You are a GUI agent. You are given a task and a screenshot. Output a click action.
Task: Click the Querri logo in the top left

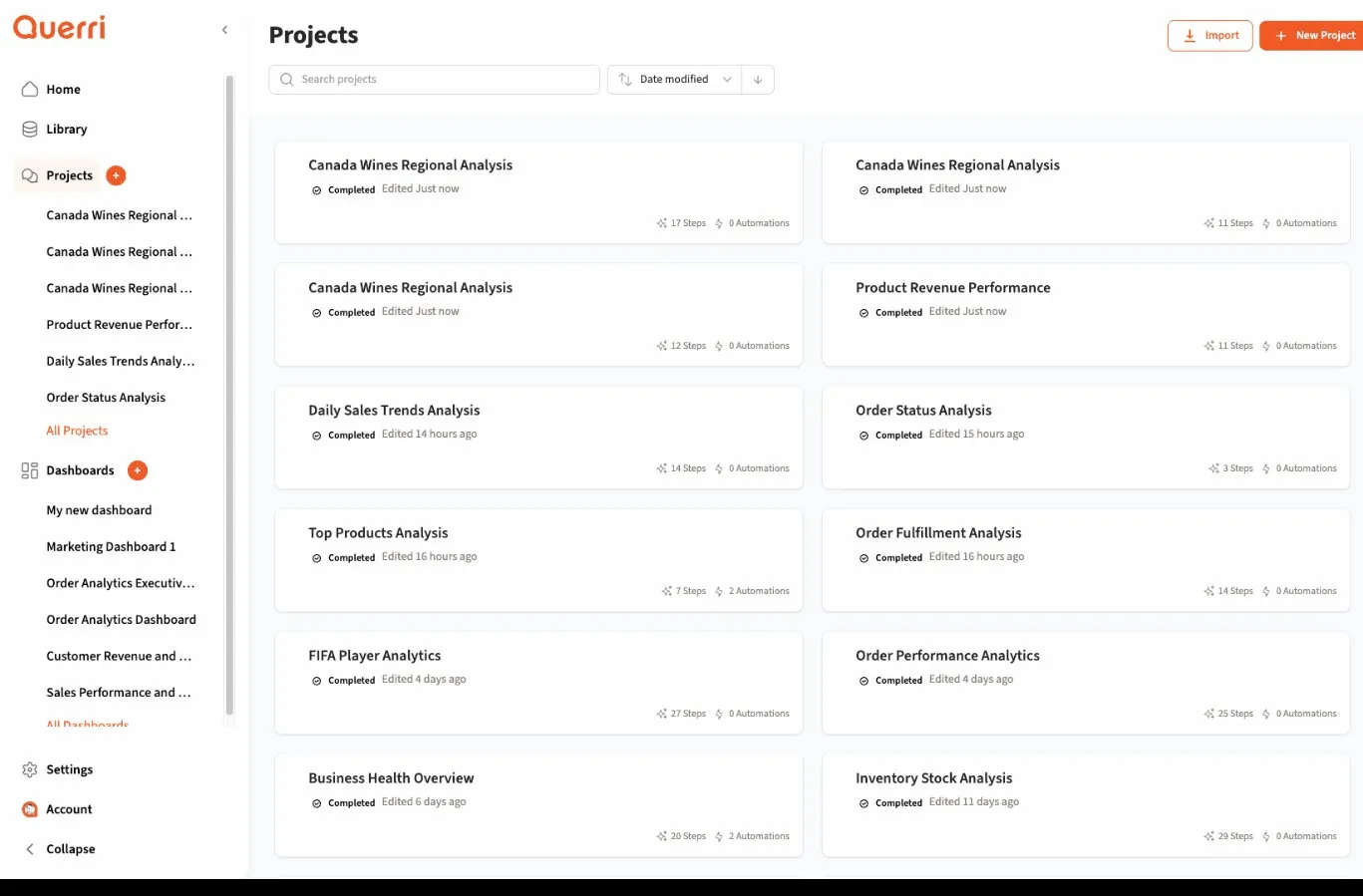pos(59,28)
